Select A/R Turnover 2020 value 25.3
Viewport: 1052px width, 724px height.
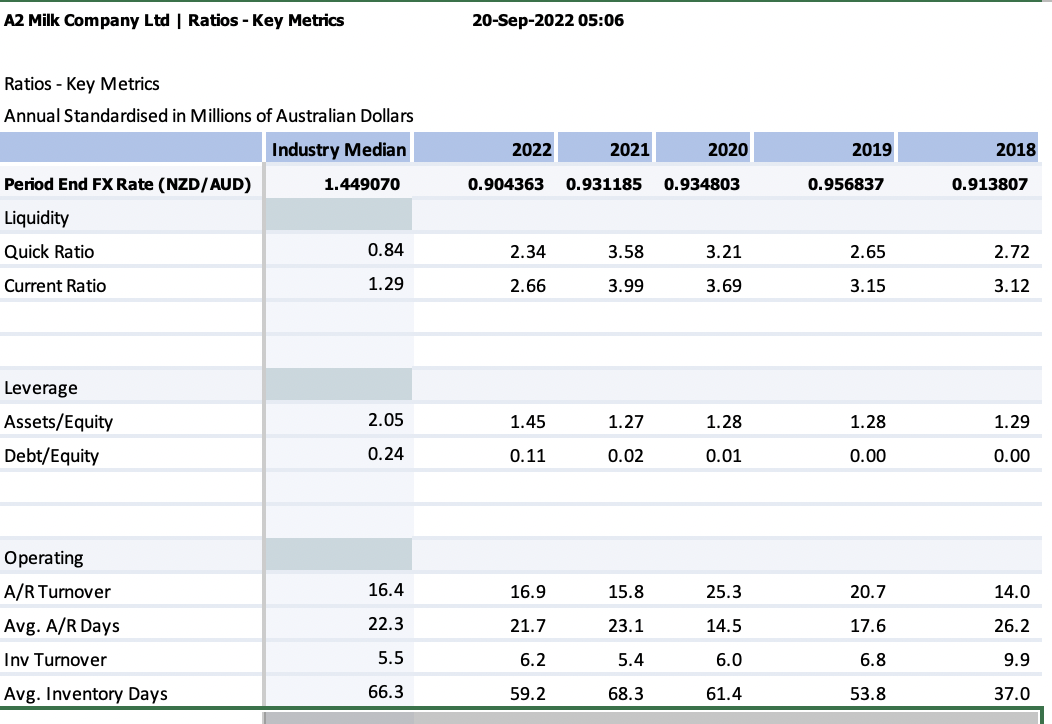point(724,592)
